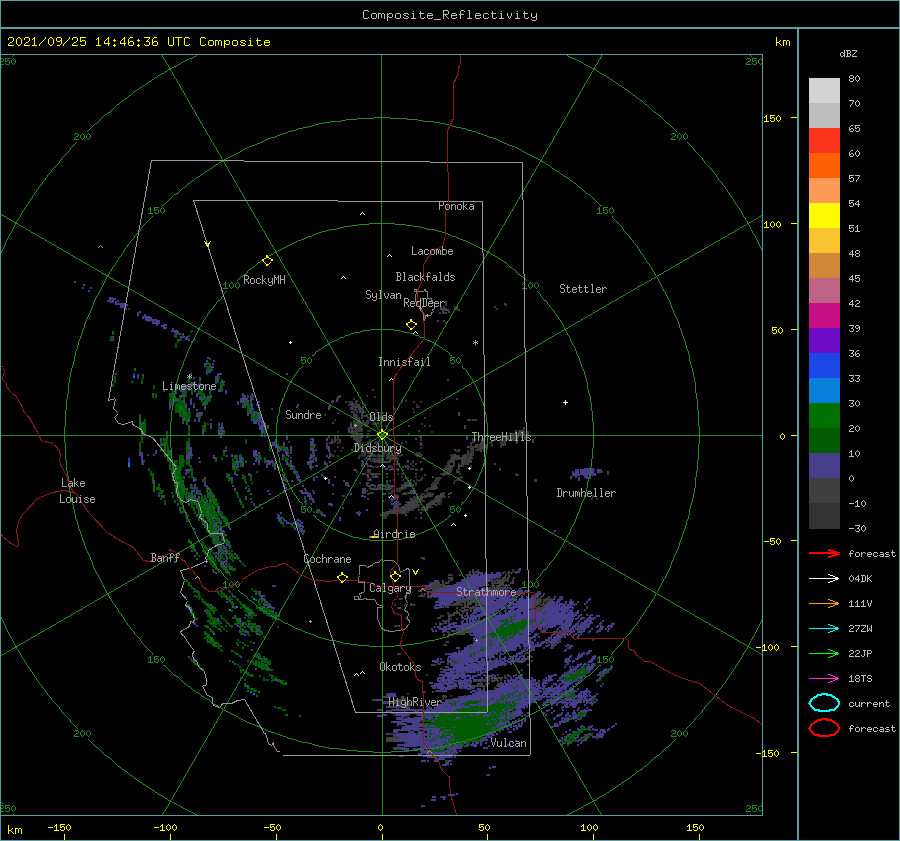Image resolution: width=900 pixels, height=841 pixels.
Task: Click the Sylvan label
Action: pos(383,295)
